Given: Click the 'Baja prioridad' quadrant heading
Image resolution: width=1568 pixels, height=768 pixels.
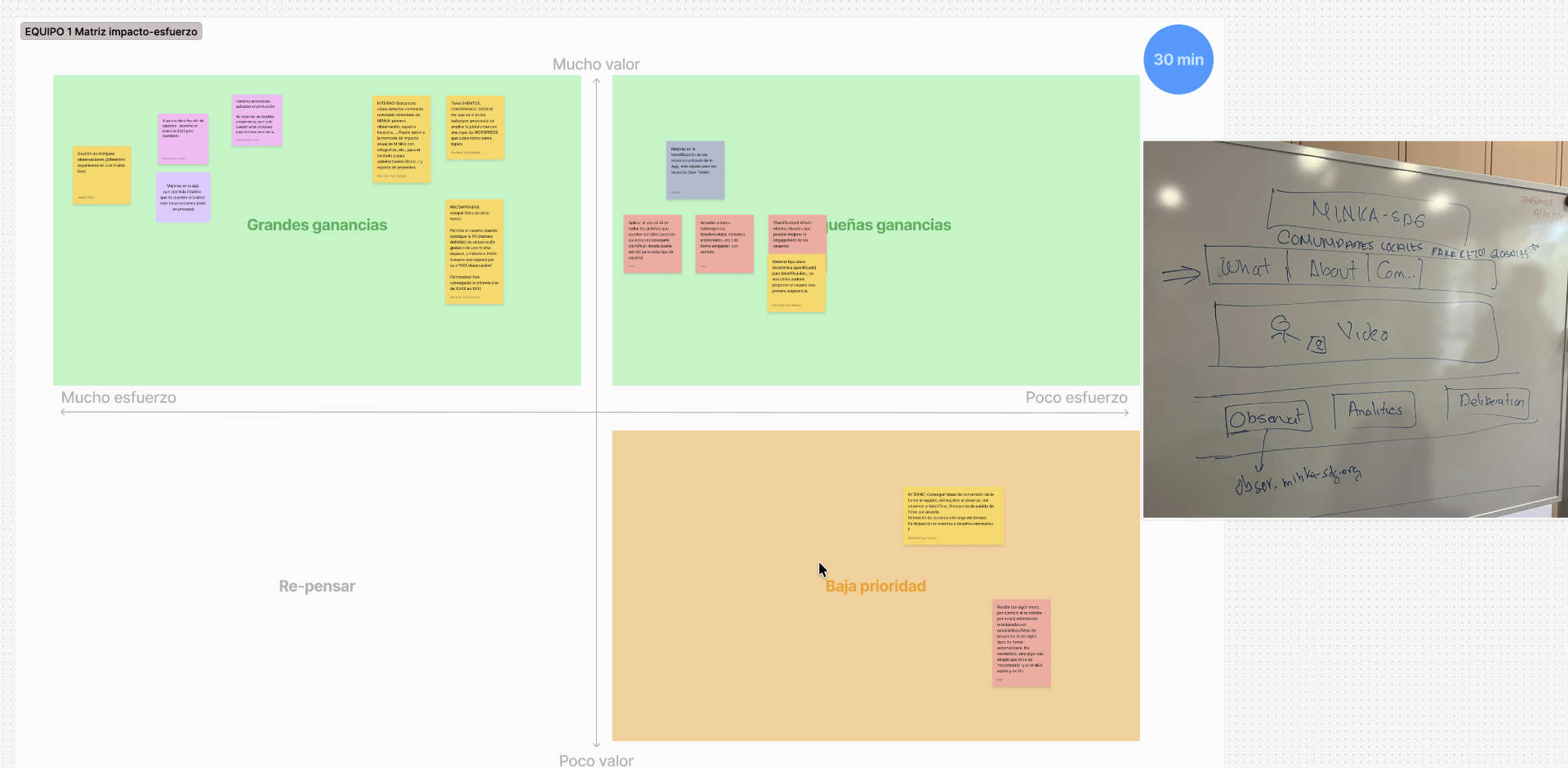Looking at the screenshot, I should point(875,586).
